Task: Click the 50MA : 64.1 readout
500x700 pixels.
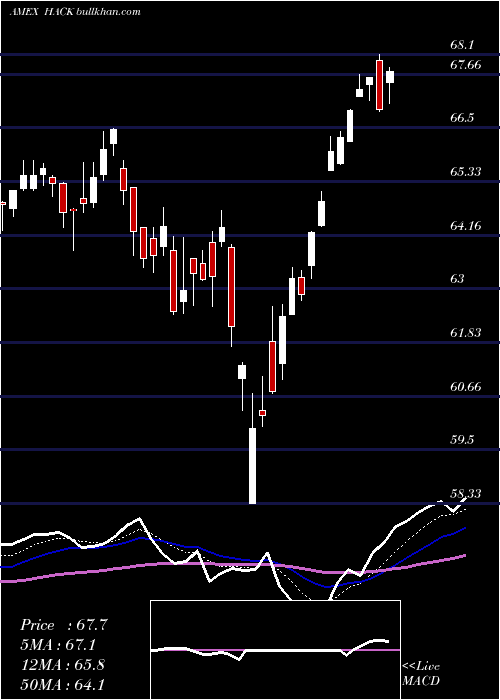Action: click(62, 684)
